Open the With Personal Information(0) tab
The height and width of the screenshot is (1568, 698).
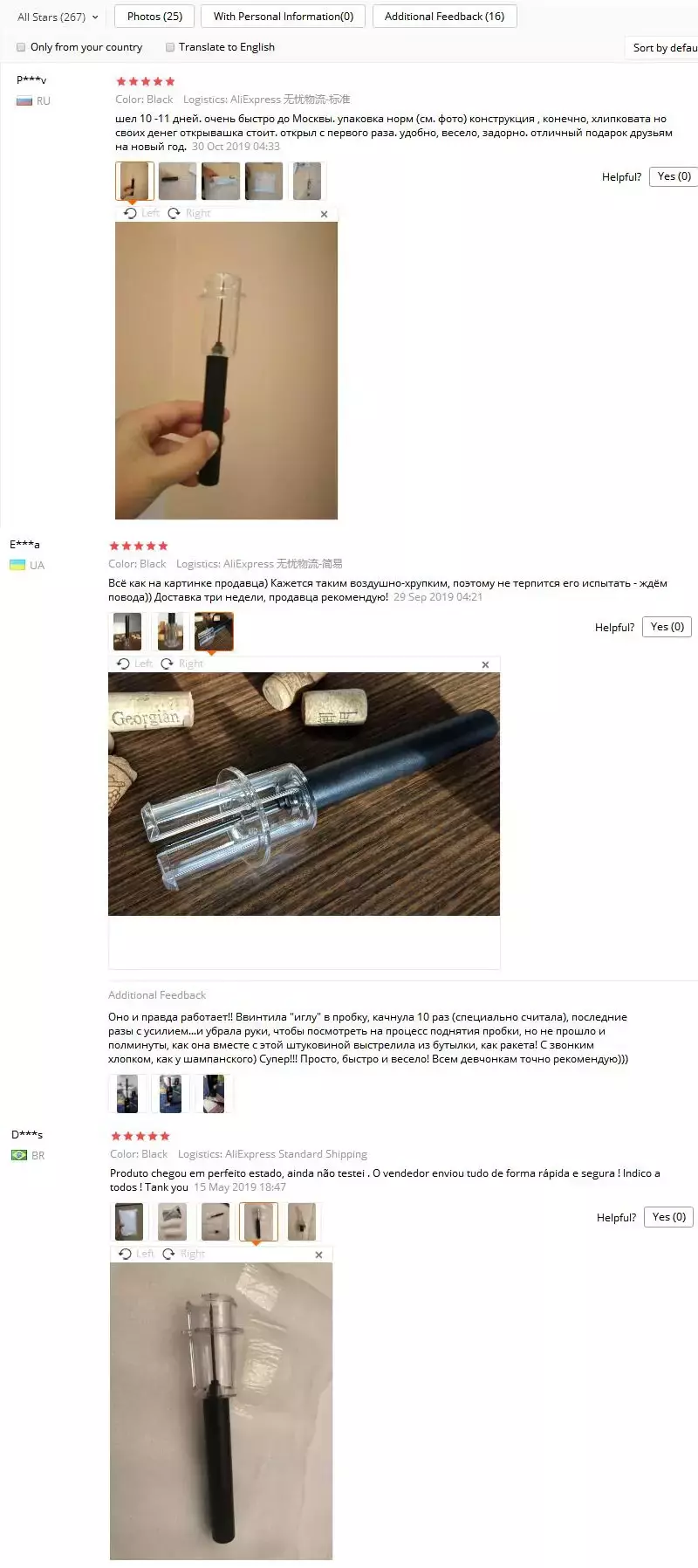[284, 17]
